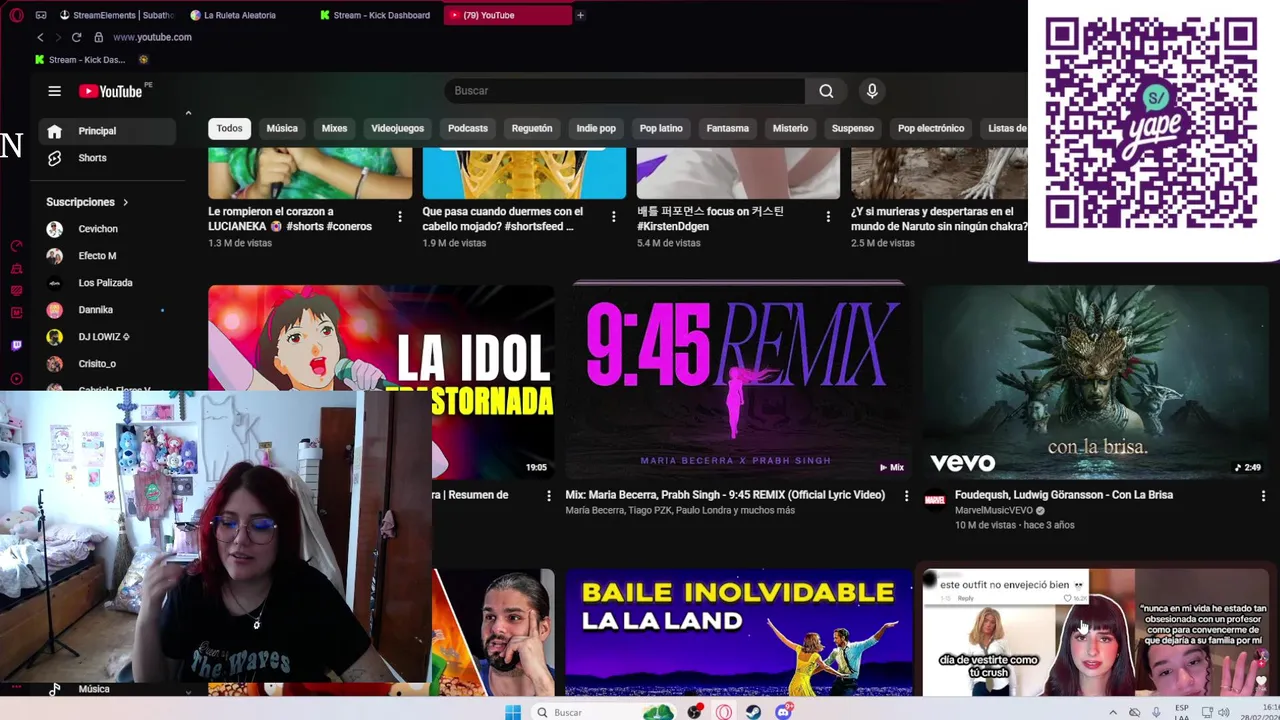The height and width of the screenshot is (720, 1280).
Task: Open the Efecto M subscription channel
Action: (108, 256)
